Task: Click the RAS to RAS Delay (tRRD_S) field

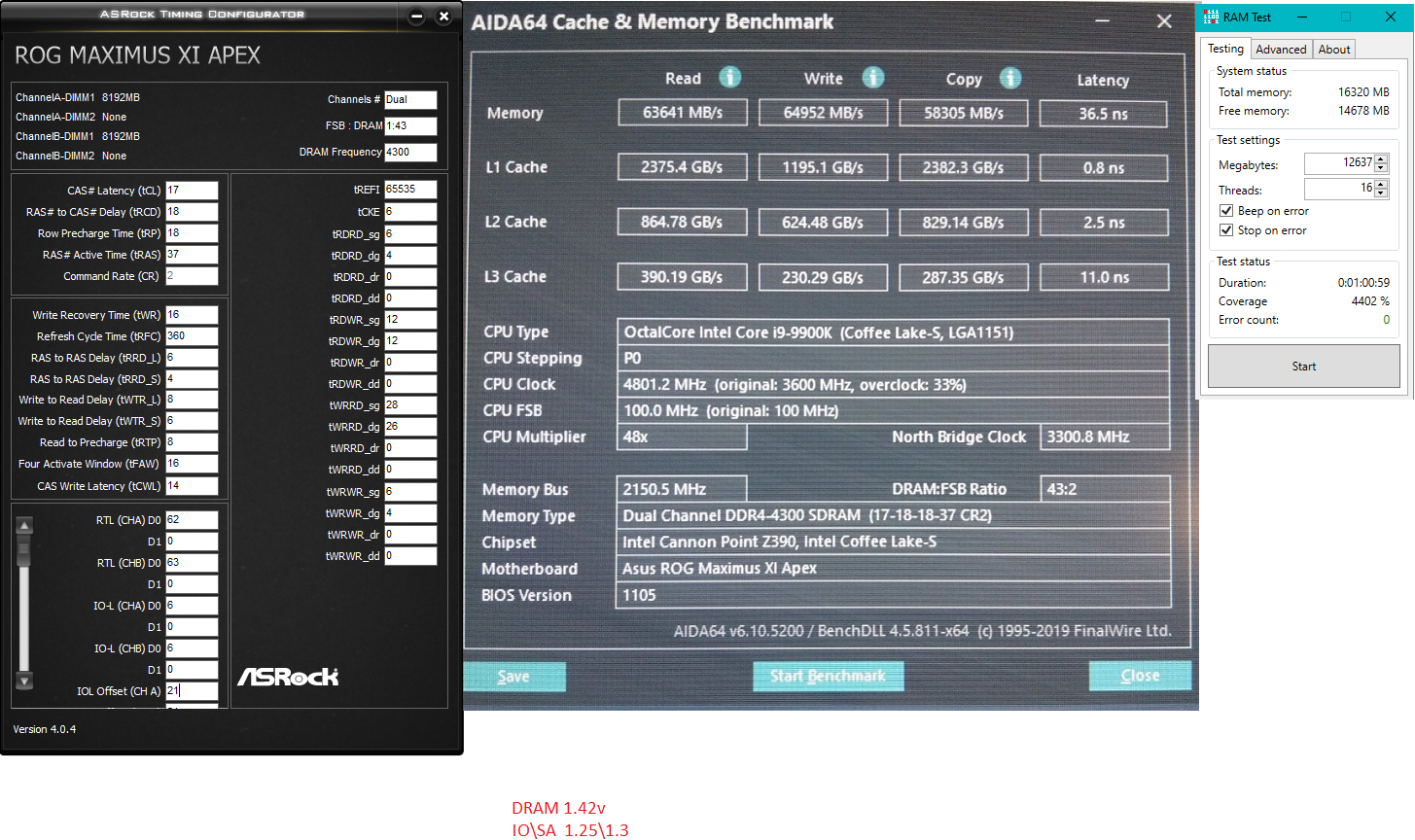Action: pyautogui.click(x=192, y=379)
